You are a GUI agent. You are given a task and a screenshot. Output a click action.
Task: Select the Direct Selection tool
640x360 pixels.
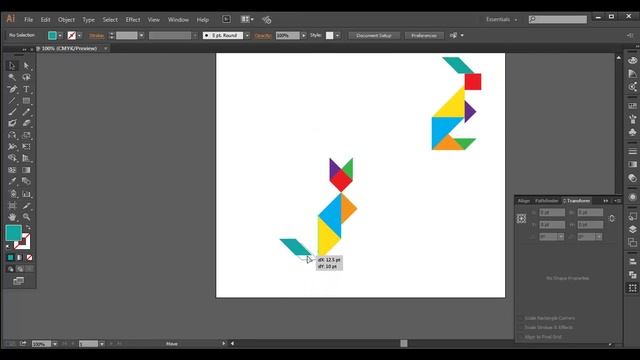tap(26, 66)
